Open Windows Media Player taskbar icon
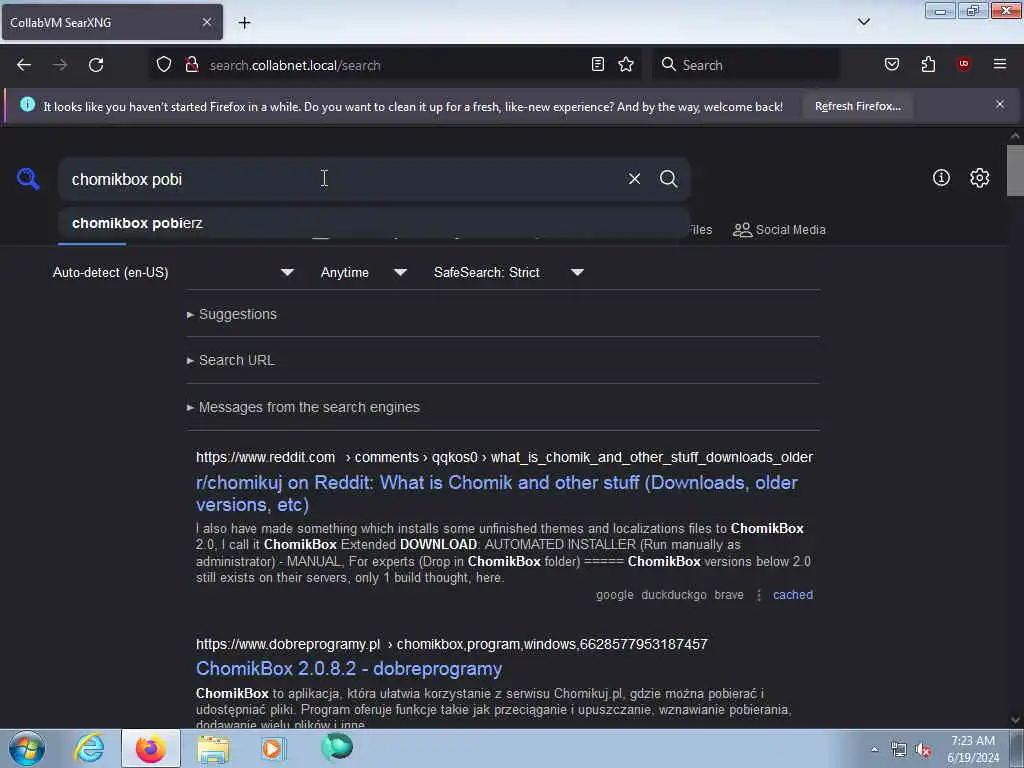Image resolution: width=1024 pixels, height=768 pixels. pyautogui.click(x=272, y=748)
